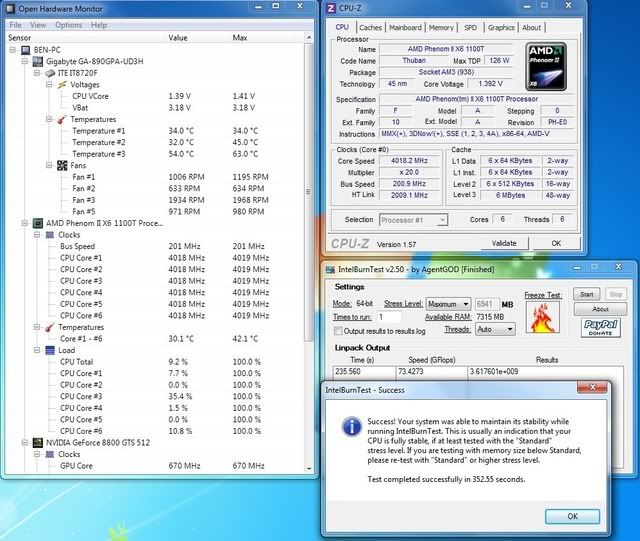This screenshot has width=640, height=541.
Task: Switch to the SPD tab in CPU-Z
Action: 470,28
